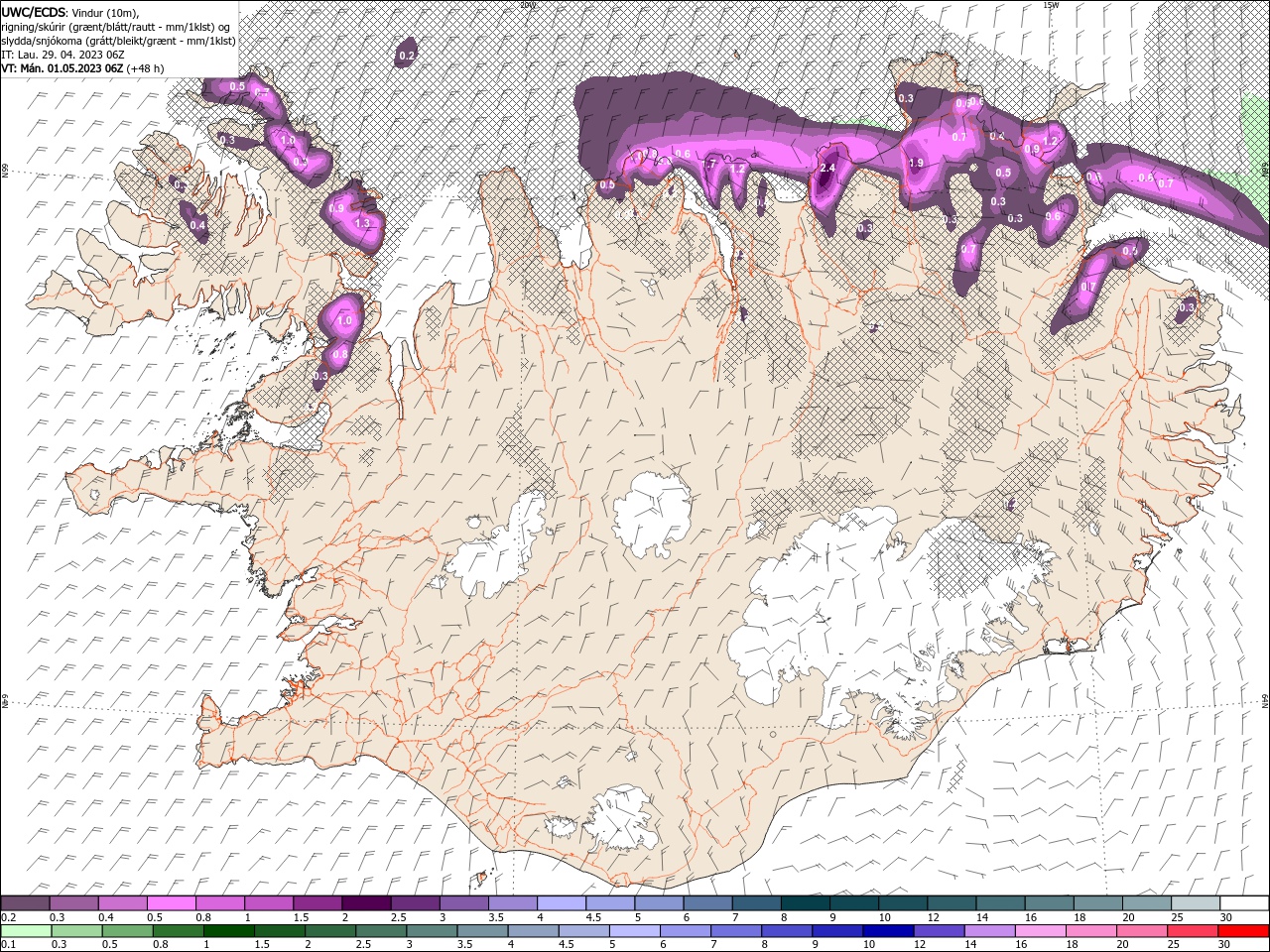Click the 'rigning/skúrir' description line

click(117, 26)
